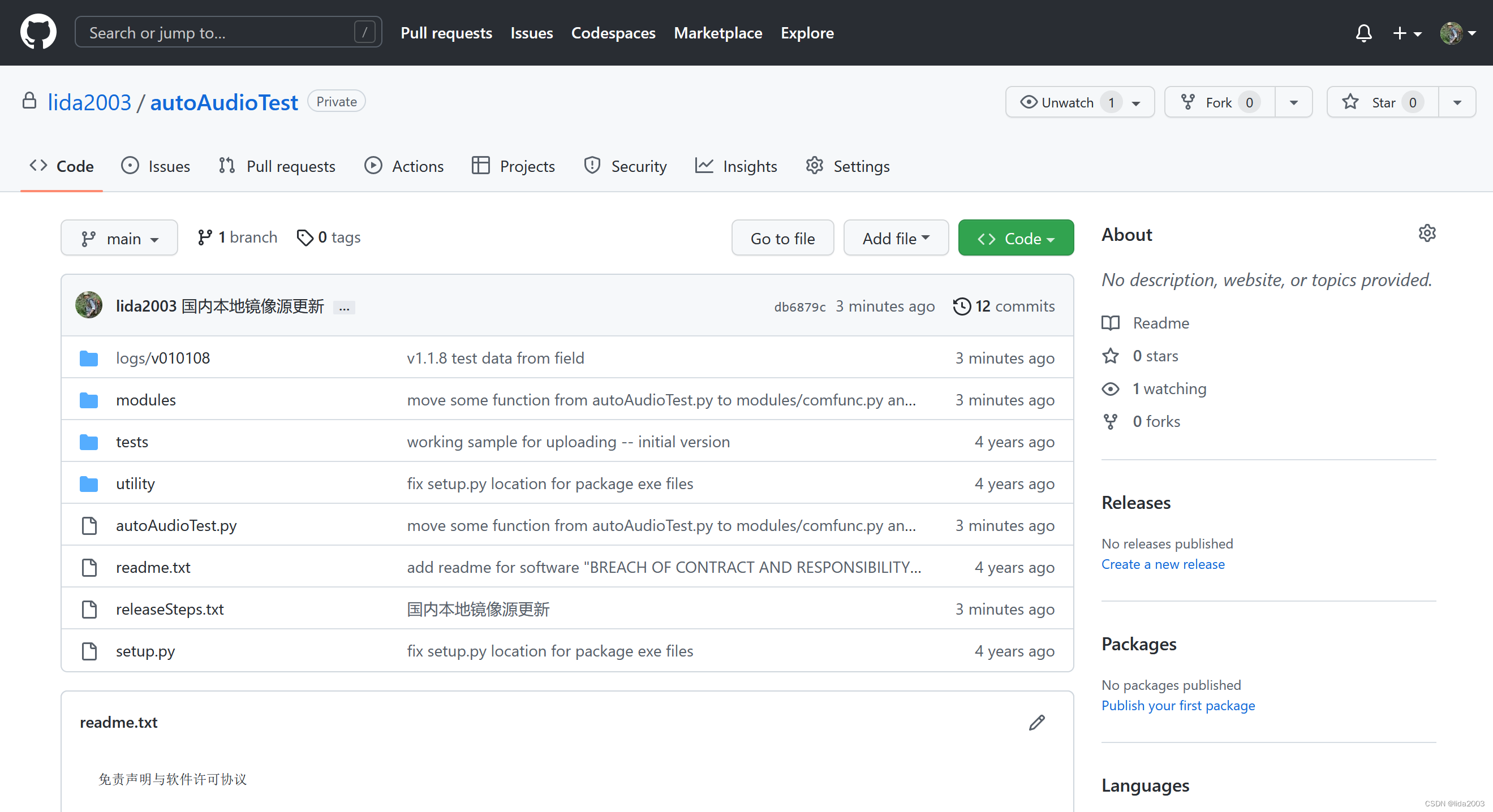Click the About section gear icon
1493x812 pixels.
(x=1426, y=234)
